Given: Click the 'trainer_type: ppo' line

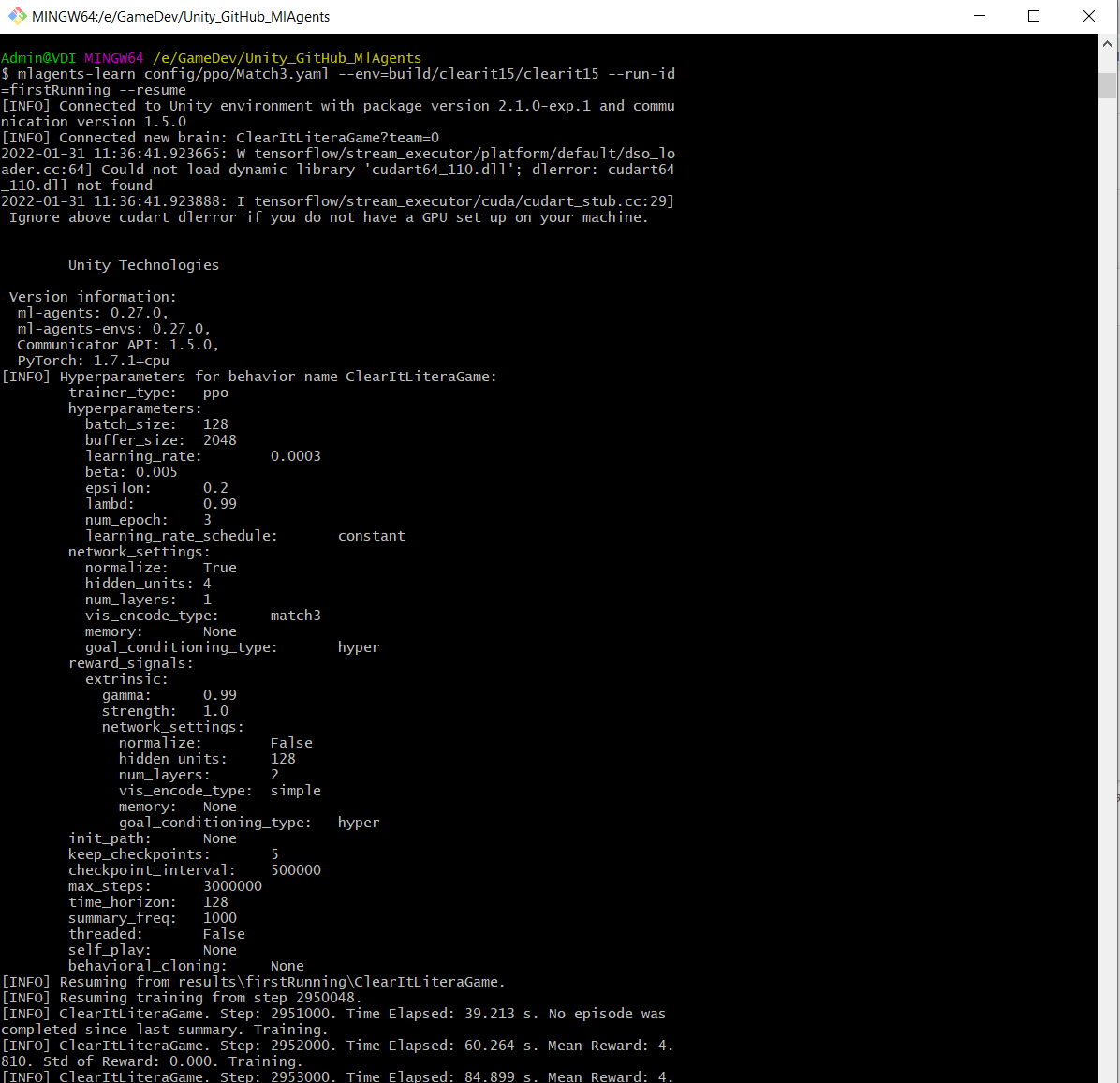Looking at the screenshot, I should [x=148, y=393].
